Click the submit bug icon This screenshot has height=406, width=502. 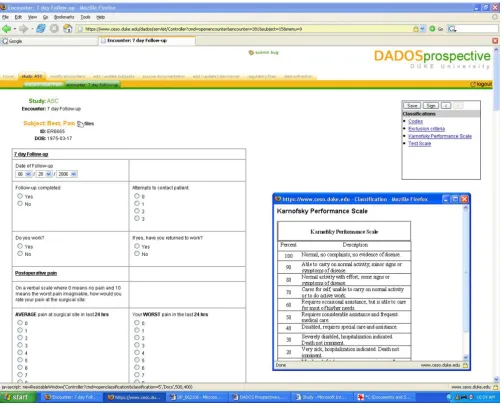point(251,52)
